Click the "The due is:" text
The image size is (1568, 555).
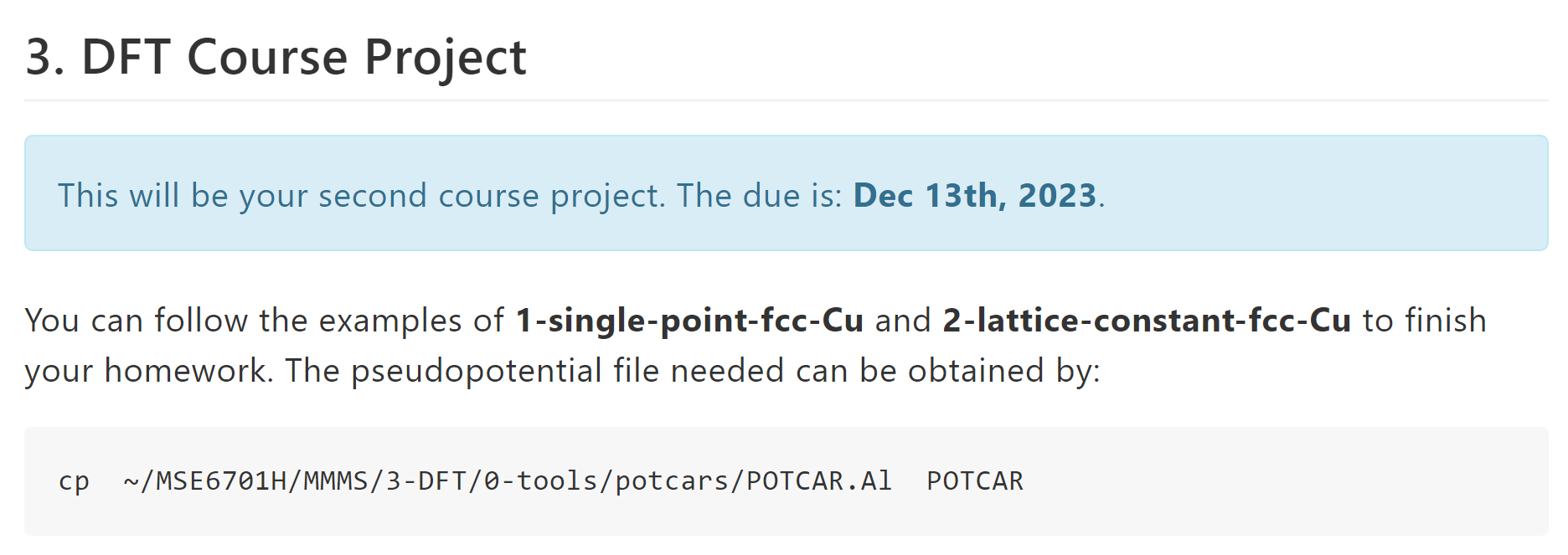[759, 196]
